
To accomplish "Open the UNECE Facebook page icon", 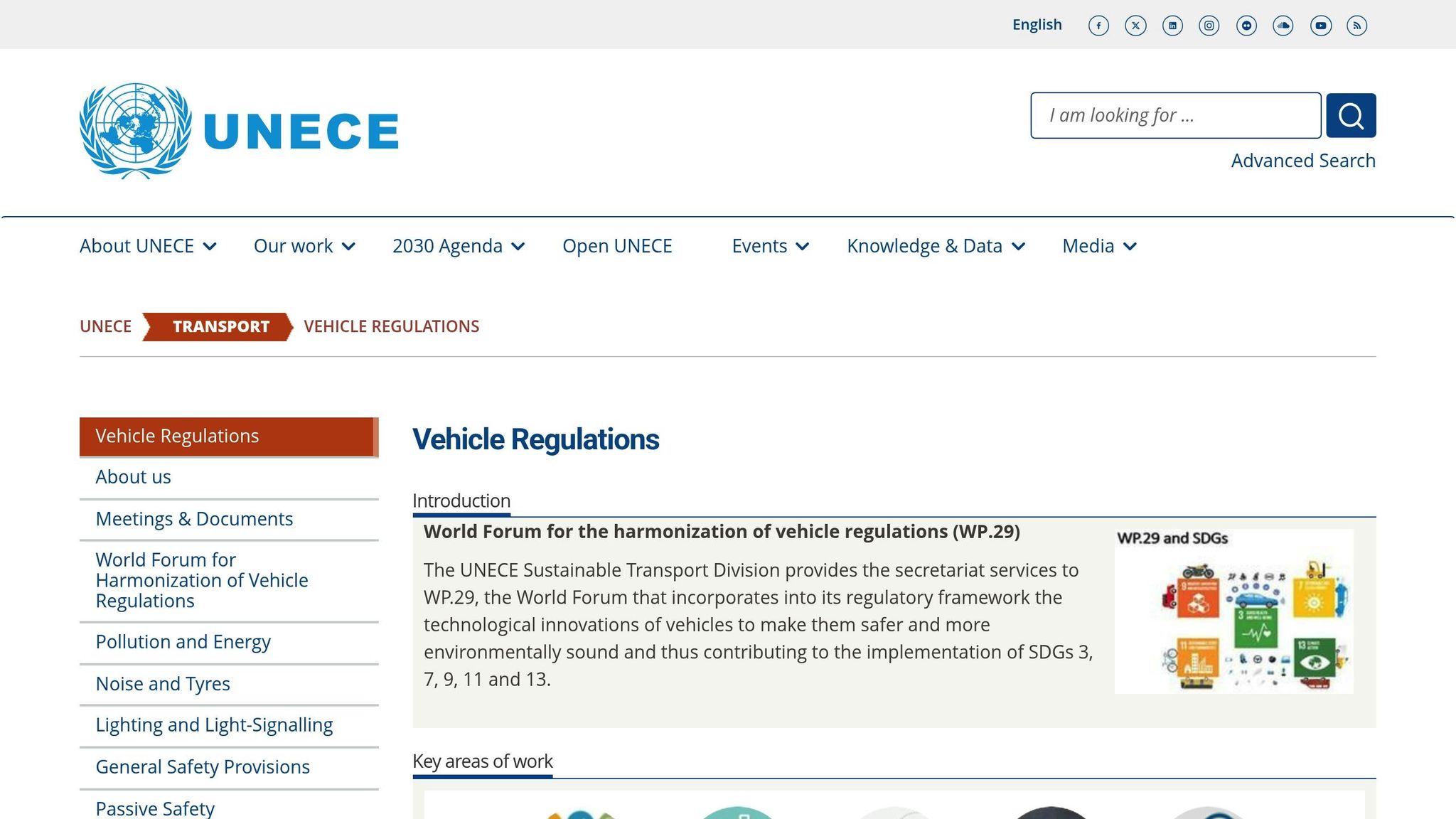I will pos(1098,26).
